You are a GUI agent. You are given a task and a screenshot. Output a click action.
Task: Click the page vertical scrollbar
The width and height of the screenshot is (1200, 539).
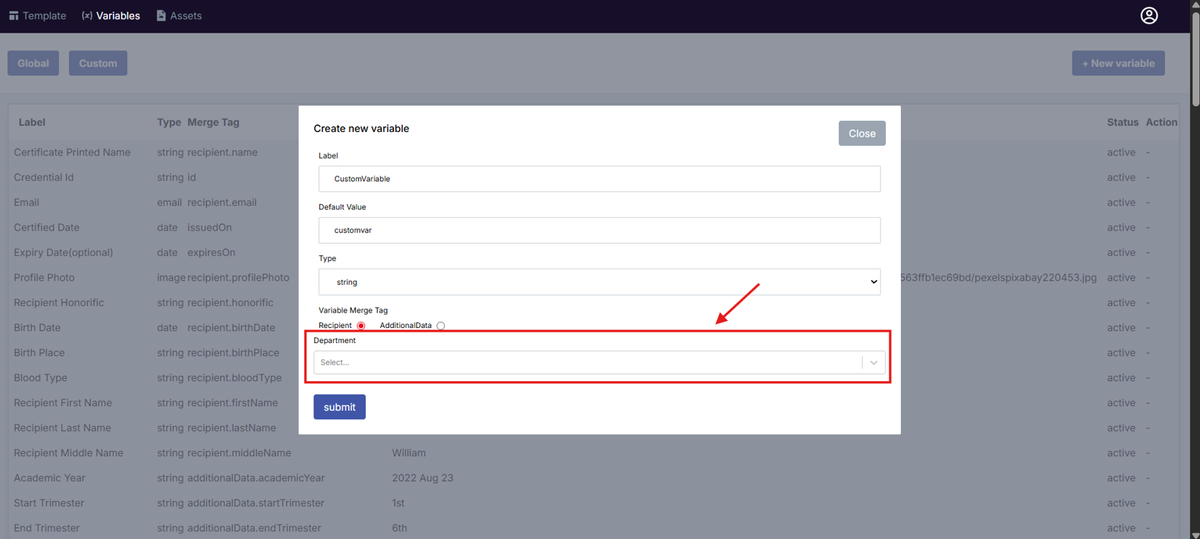tap(1195, 60)
